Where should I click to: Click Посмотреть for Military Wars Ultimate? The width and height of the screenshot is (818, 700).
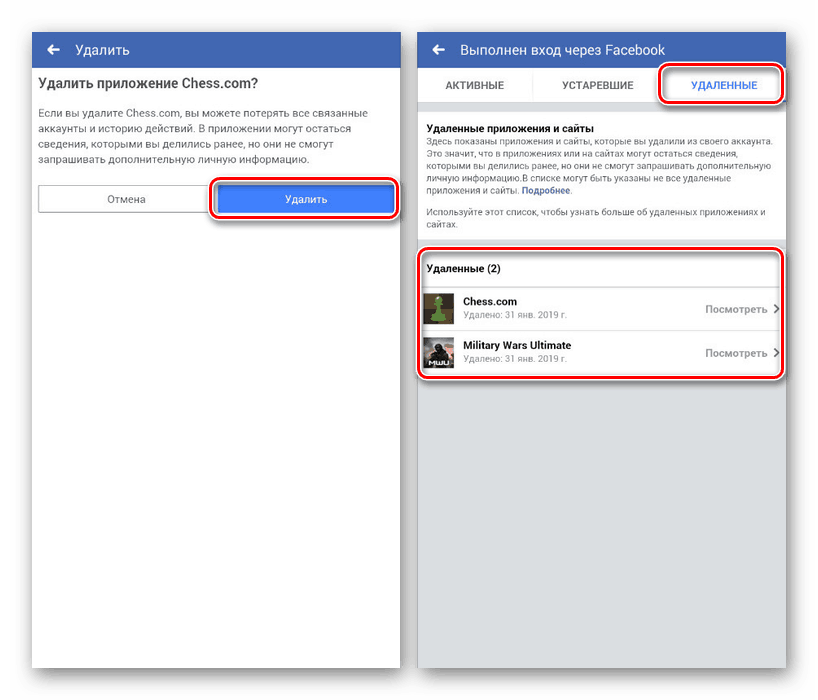736,353
